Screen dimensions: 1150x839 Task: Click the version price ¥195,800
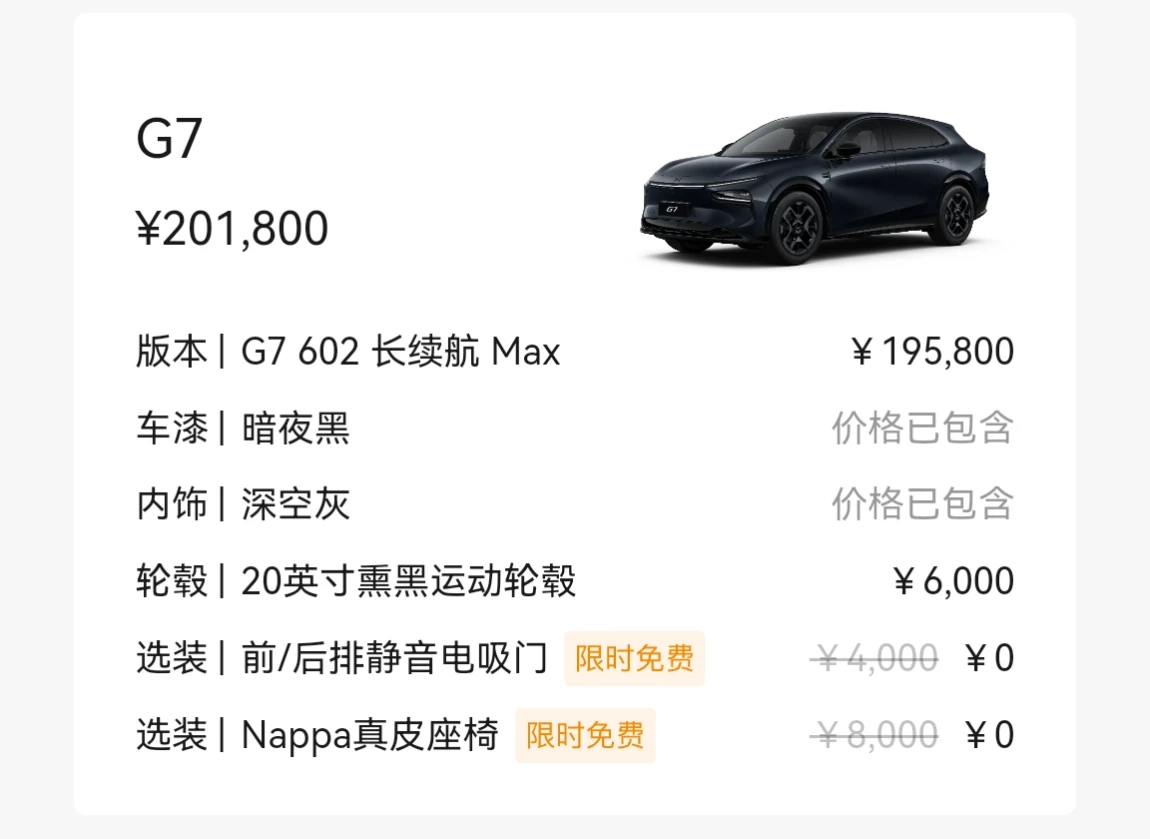933,351
